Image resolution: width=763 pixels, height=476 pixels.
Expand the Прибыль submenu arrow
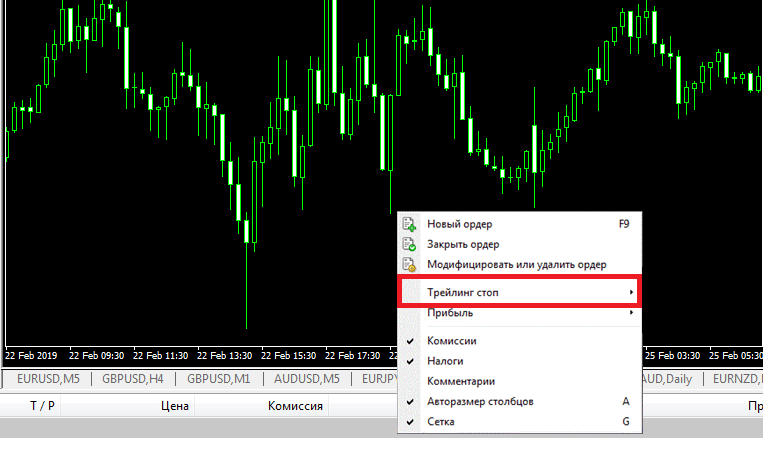[x=630, y=313]
